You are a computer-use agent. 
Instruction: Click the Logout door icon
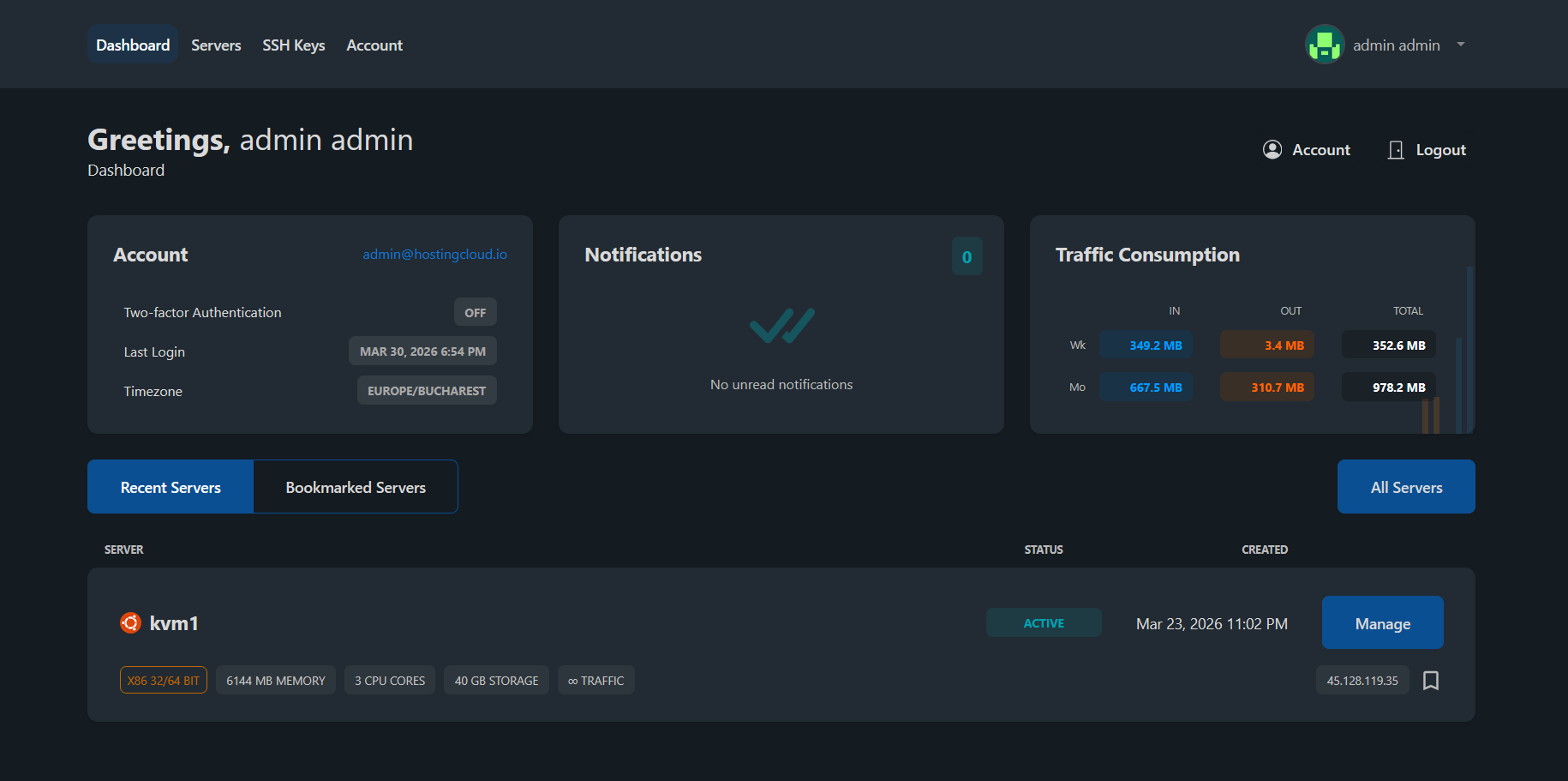[1396, 150]
